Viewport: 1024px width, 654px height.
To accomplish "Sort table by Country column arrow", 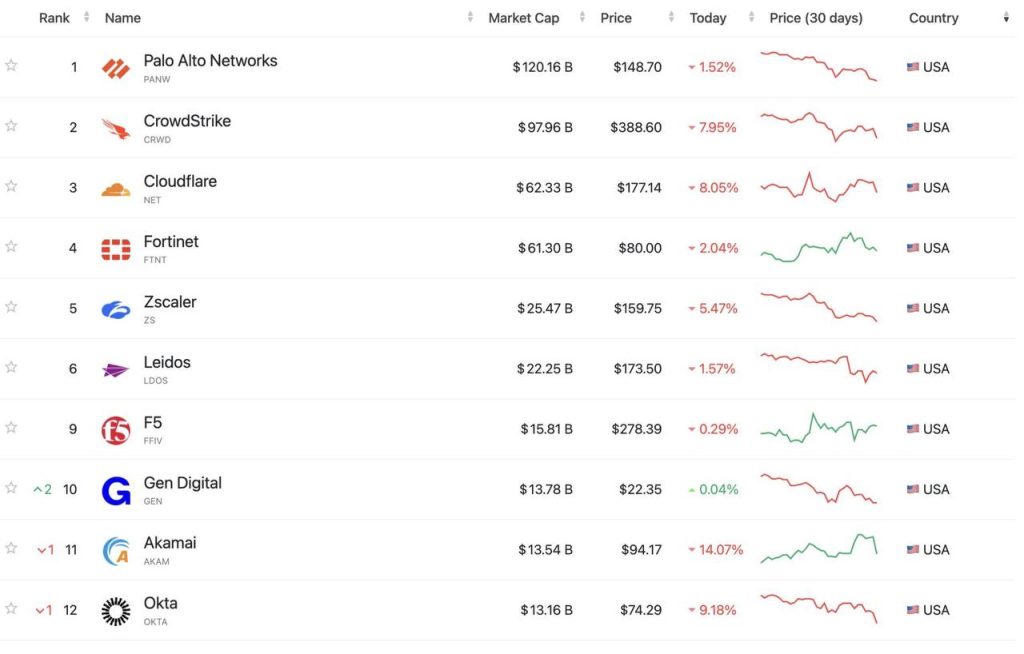I will tap(1006, 18).
